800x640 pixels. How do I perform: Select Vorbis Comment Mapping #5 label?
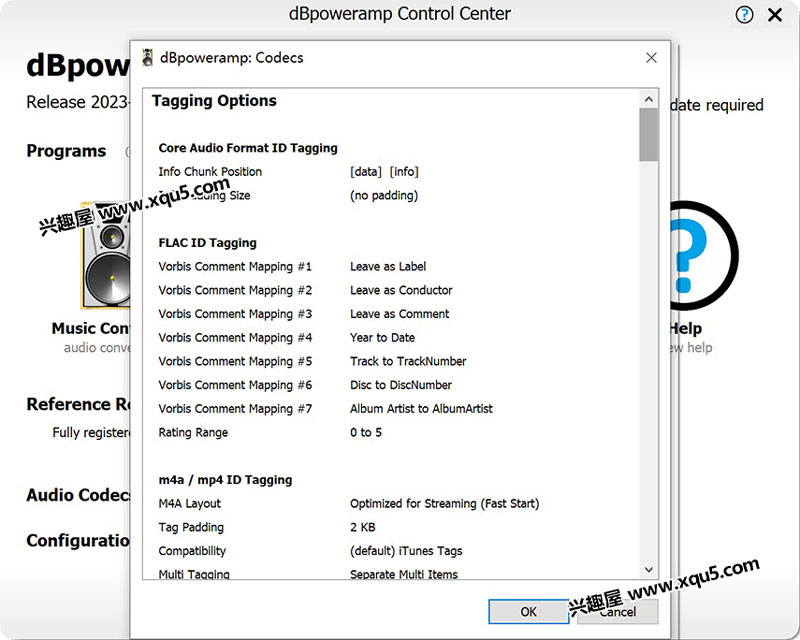click(x=235, y=362)
